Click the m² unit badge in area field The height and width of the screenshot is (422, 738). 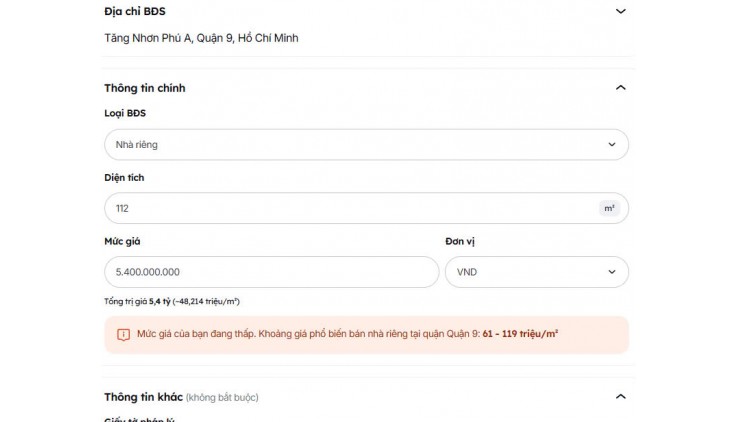pos(609,208)
